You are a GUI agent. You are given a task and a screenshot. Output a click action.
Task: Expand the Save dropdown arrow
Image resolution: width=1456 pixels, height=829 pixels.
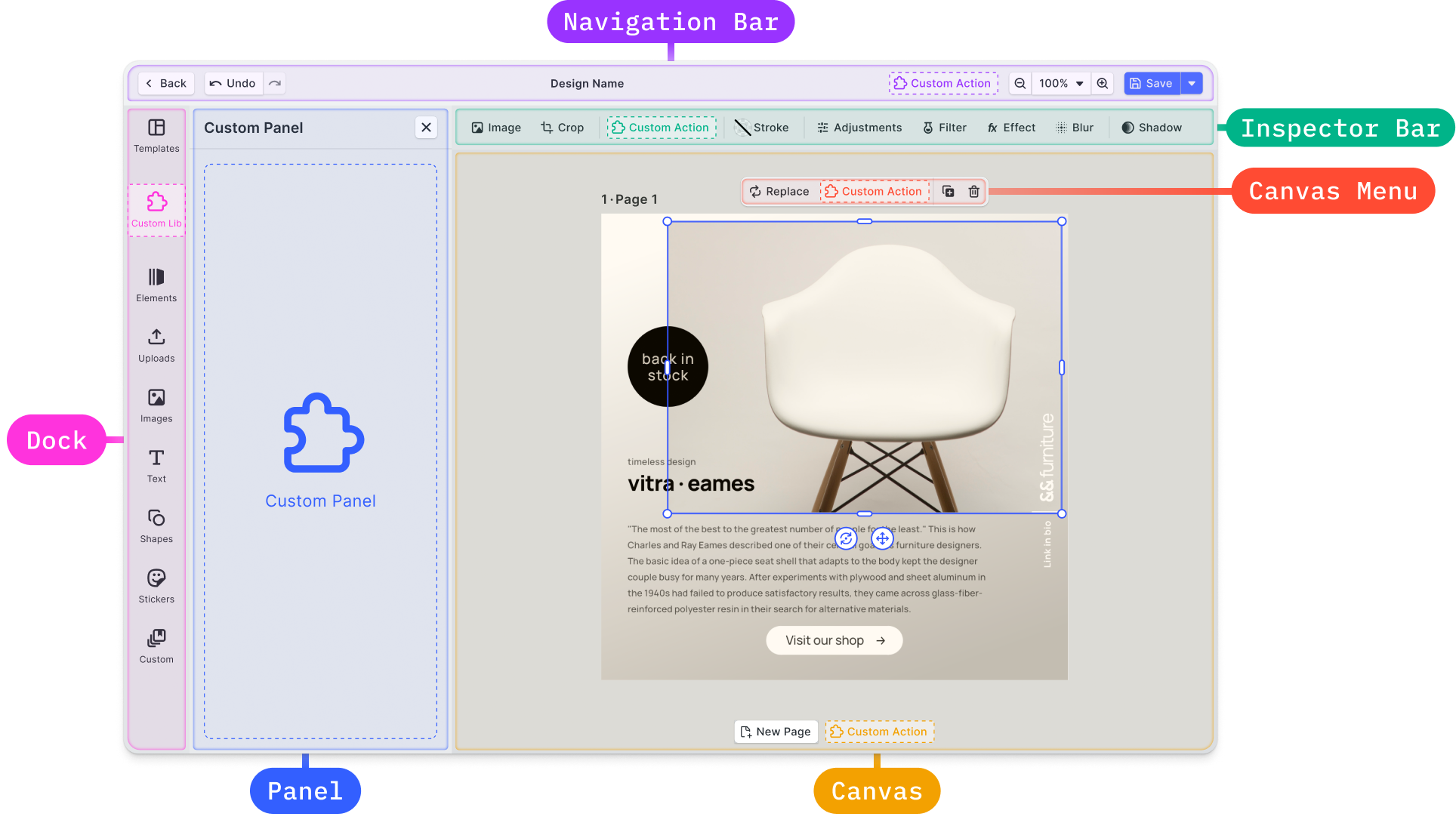pos(1191,83)
